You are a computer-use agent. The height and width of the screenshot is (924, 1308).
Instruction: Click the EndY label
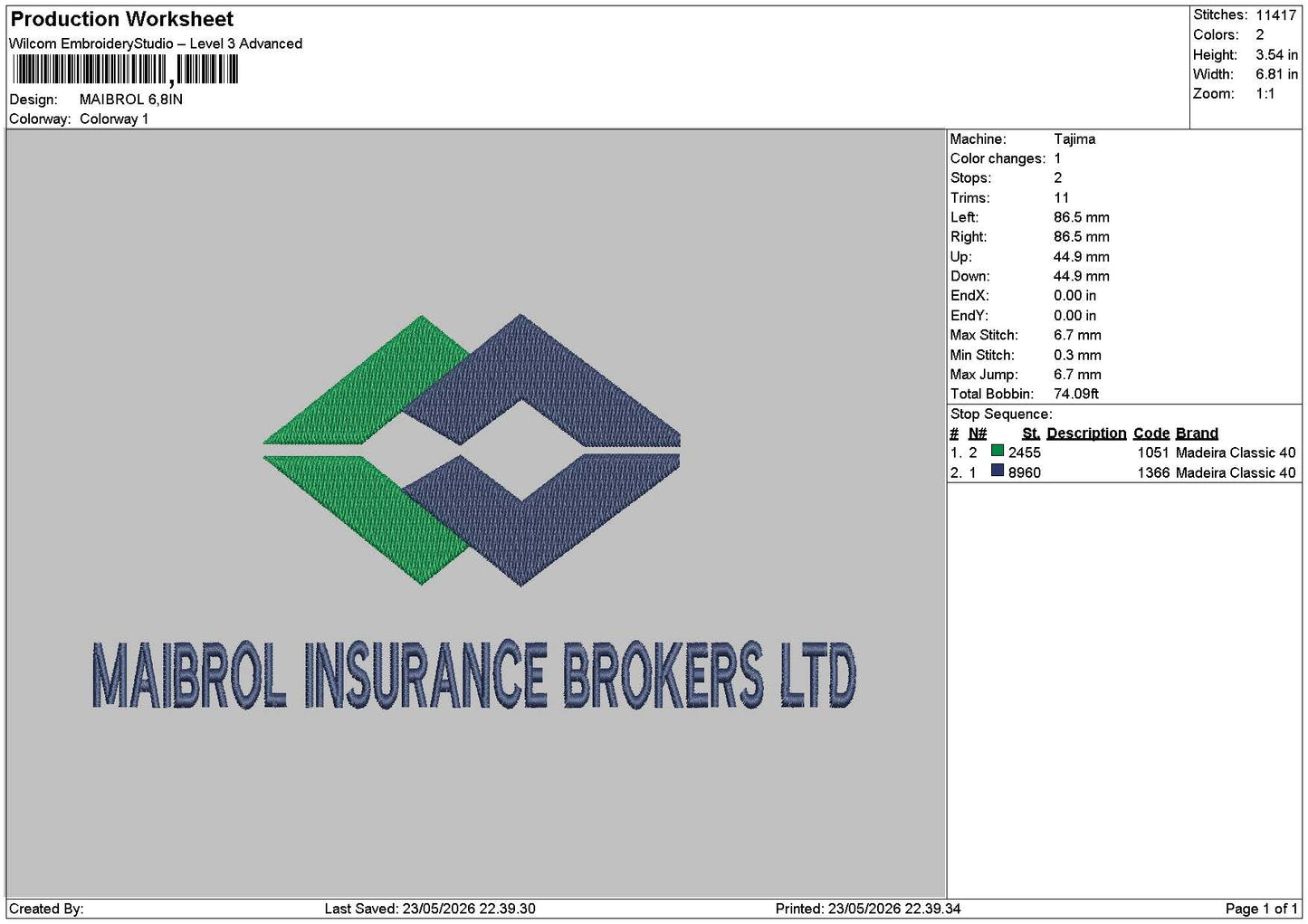pyautogui.click(x=969, y=316)
